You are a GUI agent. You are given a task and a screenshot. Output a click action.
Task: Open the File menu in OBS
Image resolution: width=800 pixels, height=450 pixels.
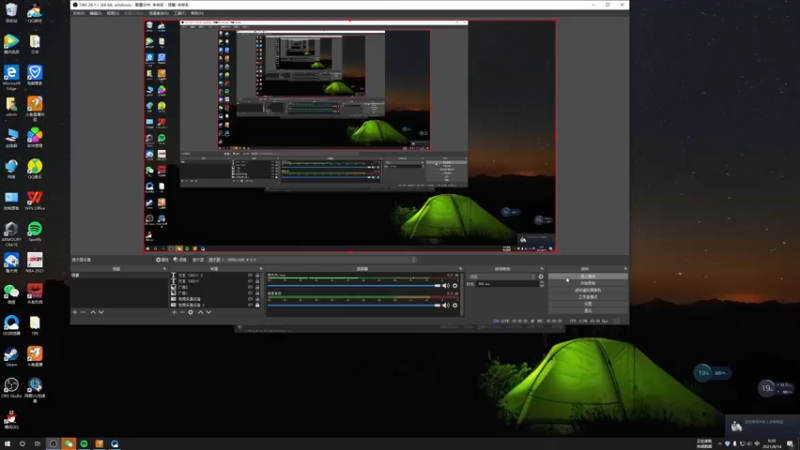click(79, 13)
